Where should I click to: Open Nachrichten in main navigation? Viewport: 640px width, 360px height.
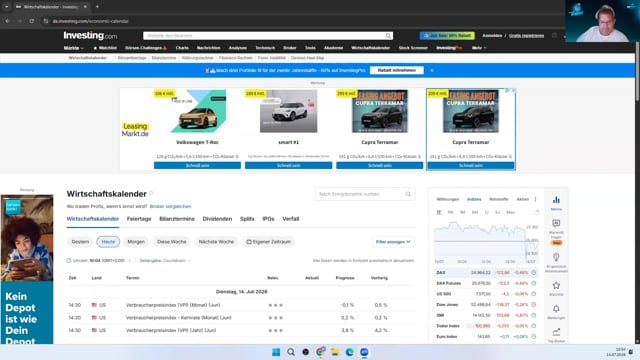208,48
